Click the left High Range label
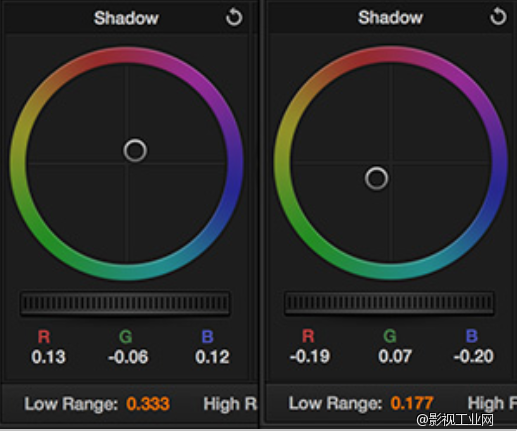This screenshot has height=431, width=517. 230,404
